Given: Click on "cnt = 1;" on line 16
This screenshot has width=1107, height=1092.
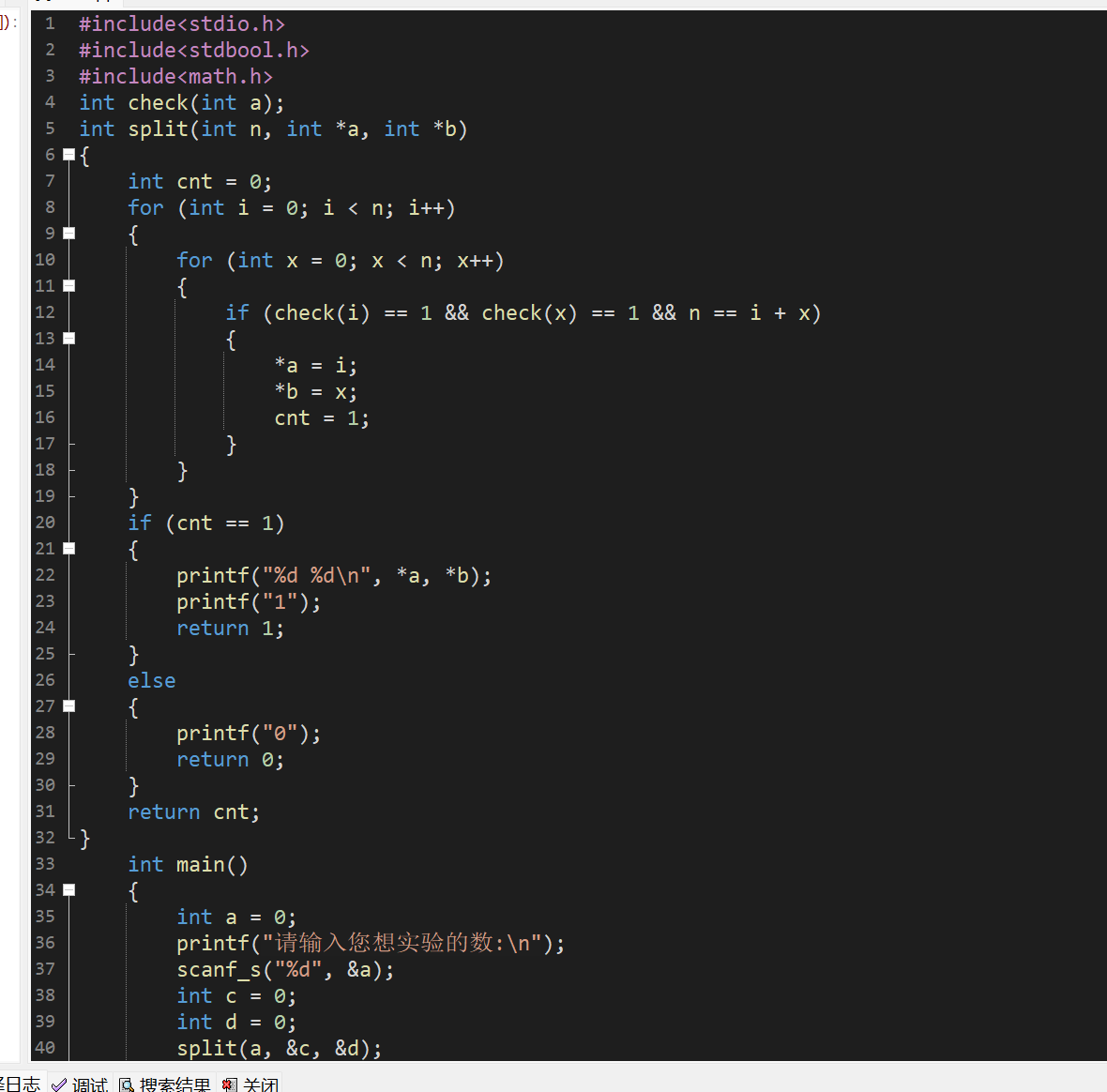Looking at the screenshot, I should pos(321,417).
